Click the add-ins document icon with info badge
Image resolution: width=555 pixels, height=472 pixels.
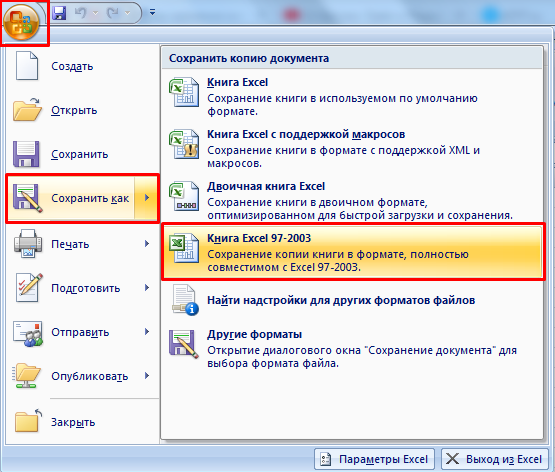click(185, 300)
